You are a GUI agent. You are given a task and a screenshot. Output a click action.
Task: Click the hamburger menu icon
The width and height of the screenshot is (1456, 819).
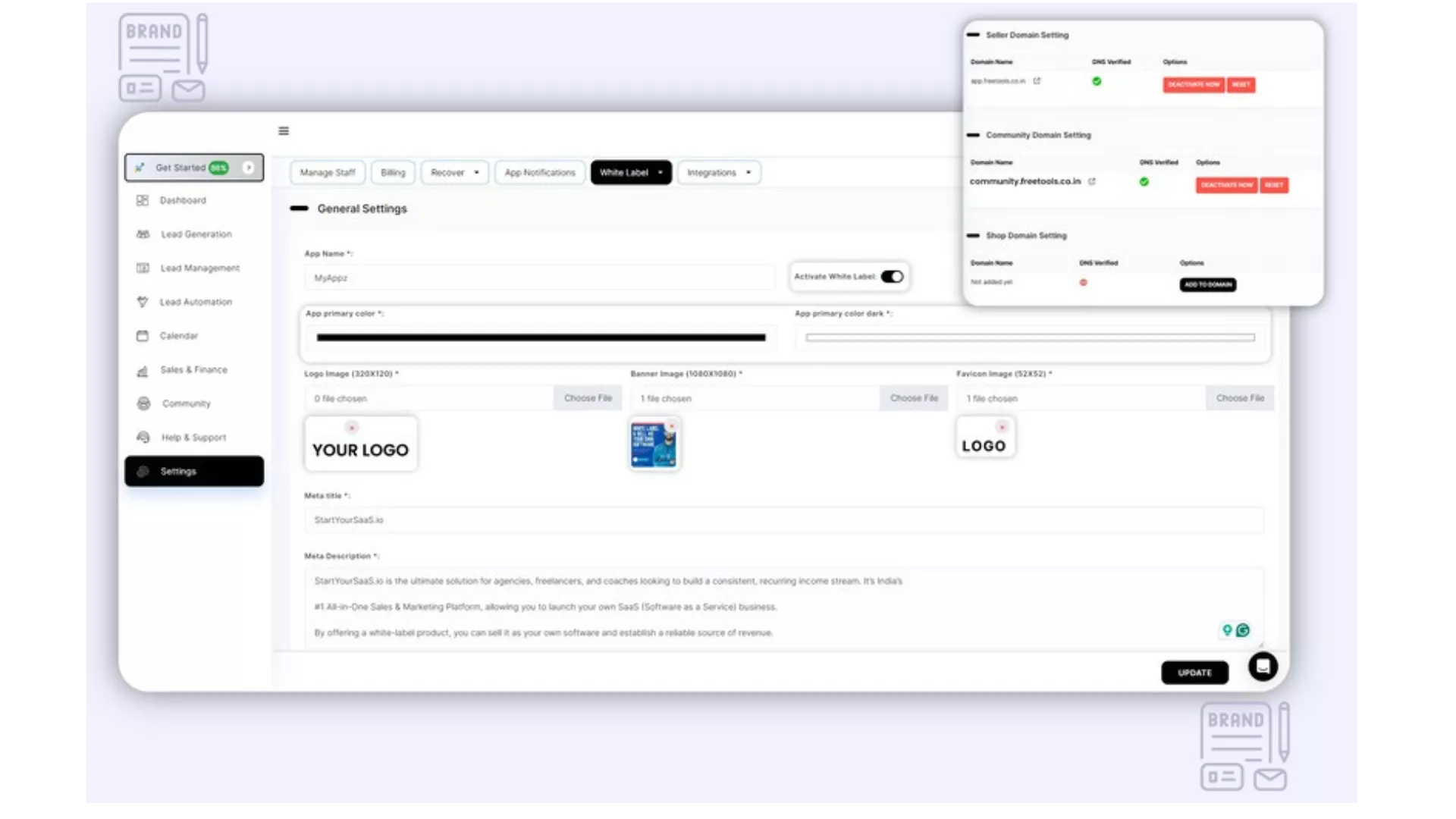[x=284, y=131]
